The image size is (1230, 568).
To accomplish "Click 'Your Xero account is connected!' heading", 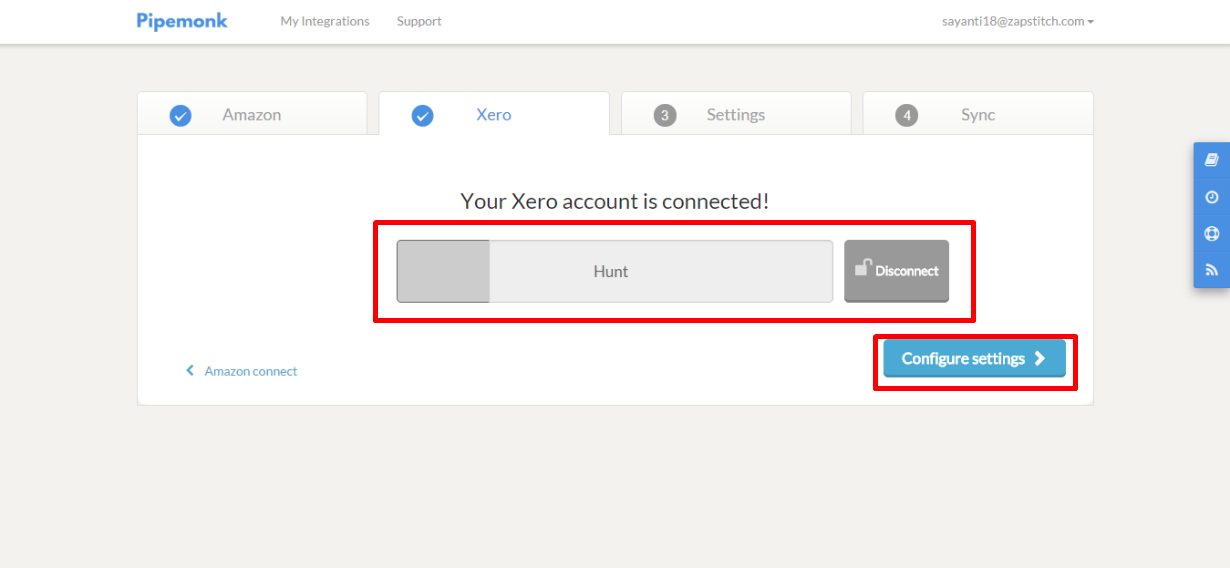I will click(x=615, y=201).
